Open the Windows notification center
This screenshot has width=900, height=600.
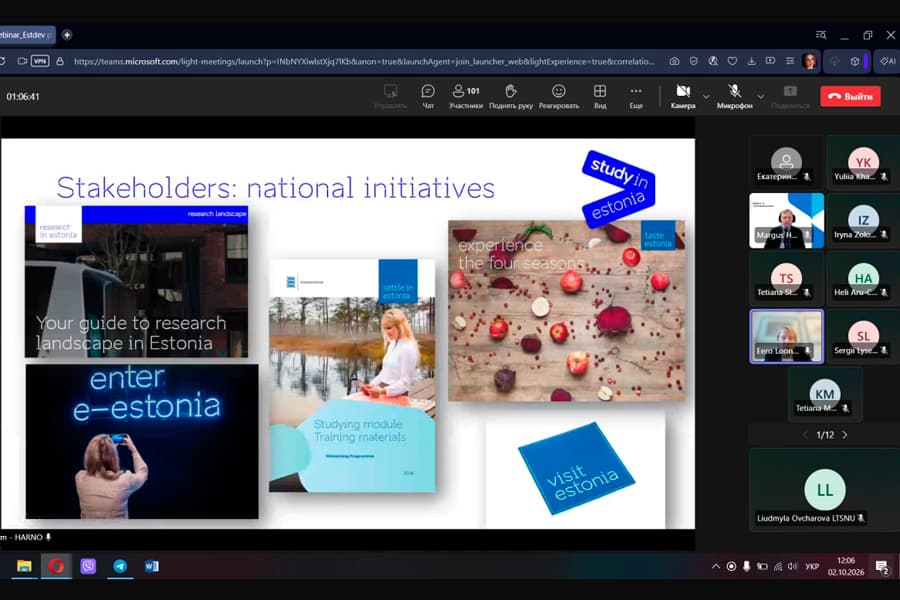pyautogui.click(x=882, y=567)
